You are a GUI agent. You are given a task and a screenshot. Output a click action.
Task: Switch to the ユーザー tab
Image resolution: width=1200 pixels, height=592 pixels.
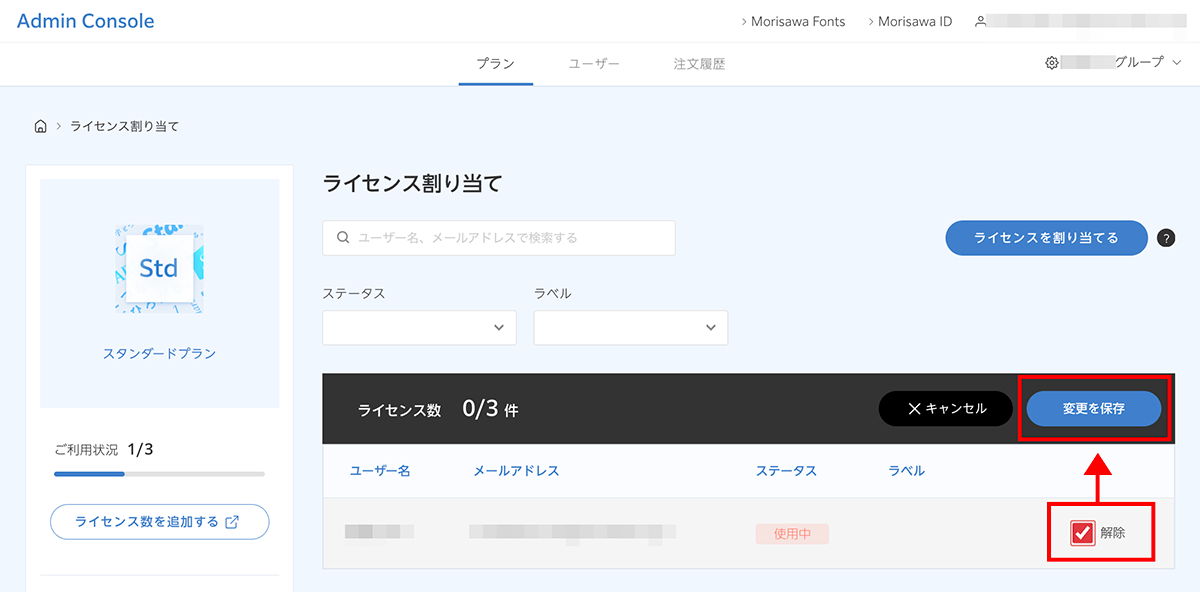pyautogui.click(x=594, y=62)
